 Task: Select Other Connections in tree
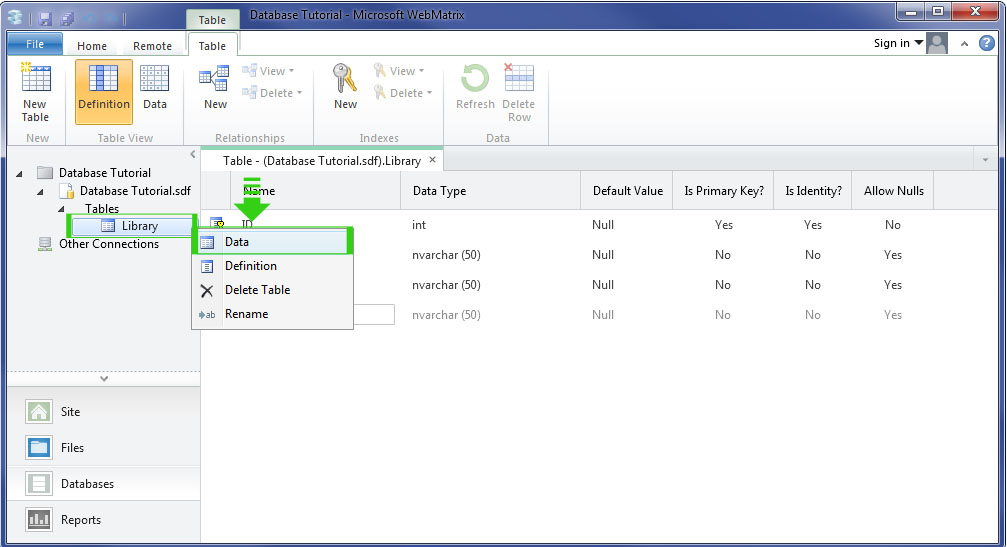coord(109,244)
